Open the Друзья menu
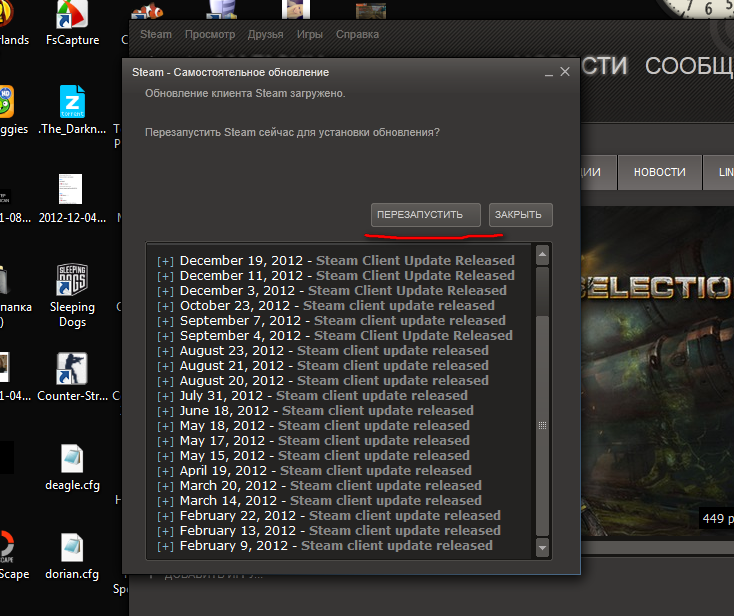The width and height of the screenshot is (734, 616). point(264,34)
